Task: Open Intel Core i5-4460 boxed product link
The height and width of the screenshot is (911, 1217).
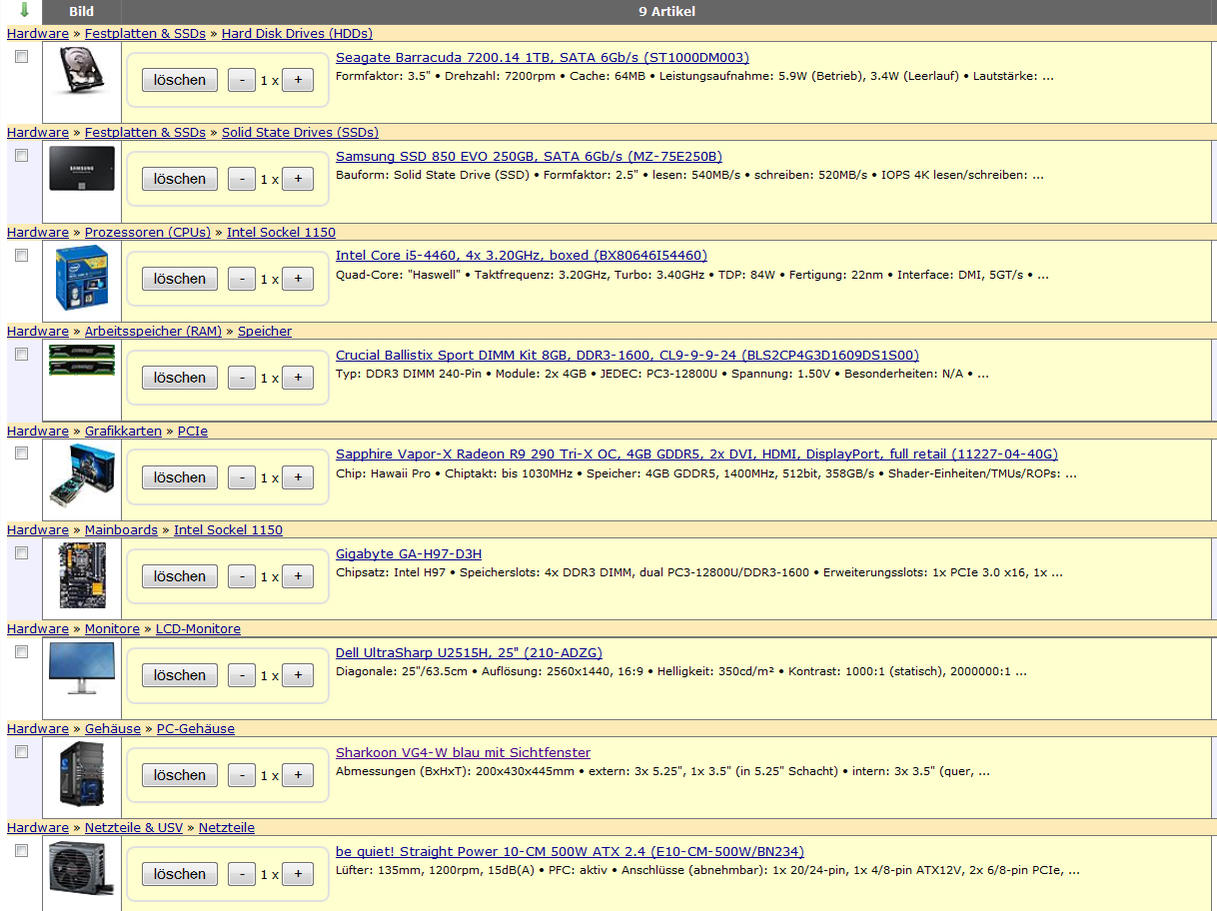Action: tap(521, 256)
